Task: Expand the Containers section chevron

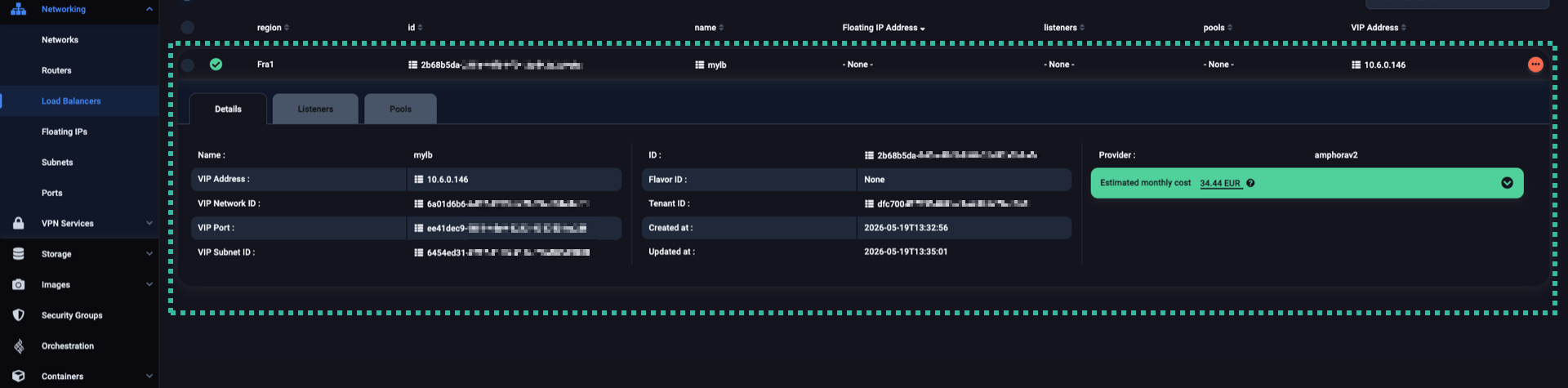Action: click(149, 377)
